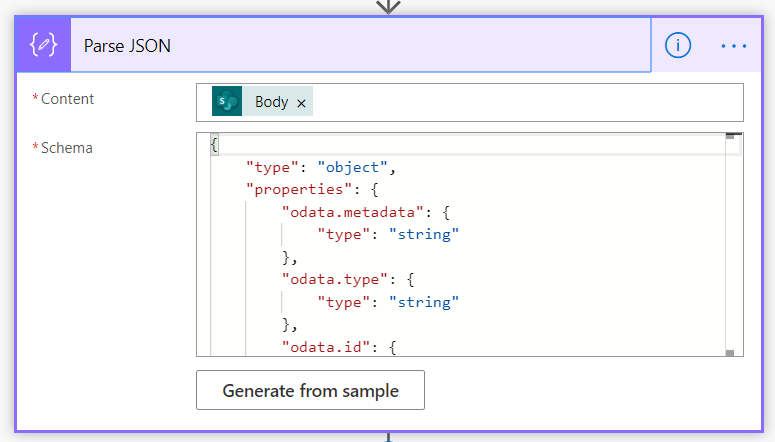This screenshot has height=442, width=775.
Task: Click the "odata.type" key in schema
Action: [x=327, y=279]
